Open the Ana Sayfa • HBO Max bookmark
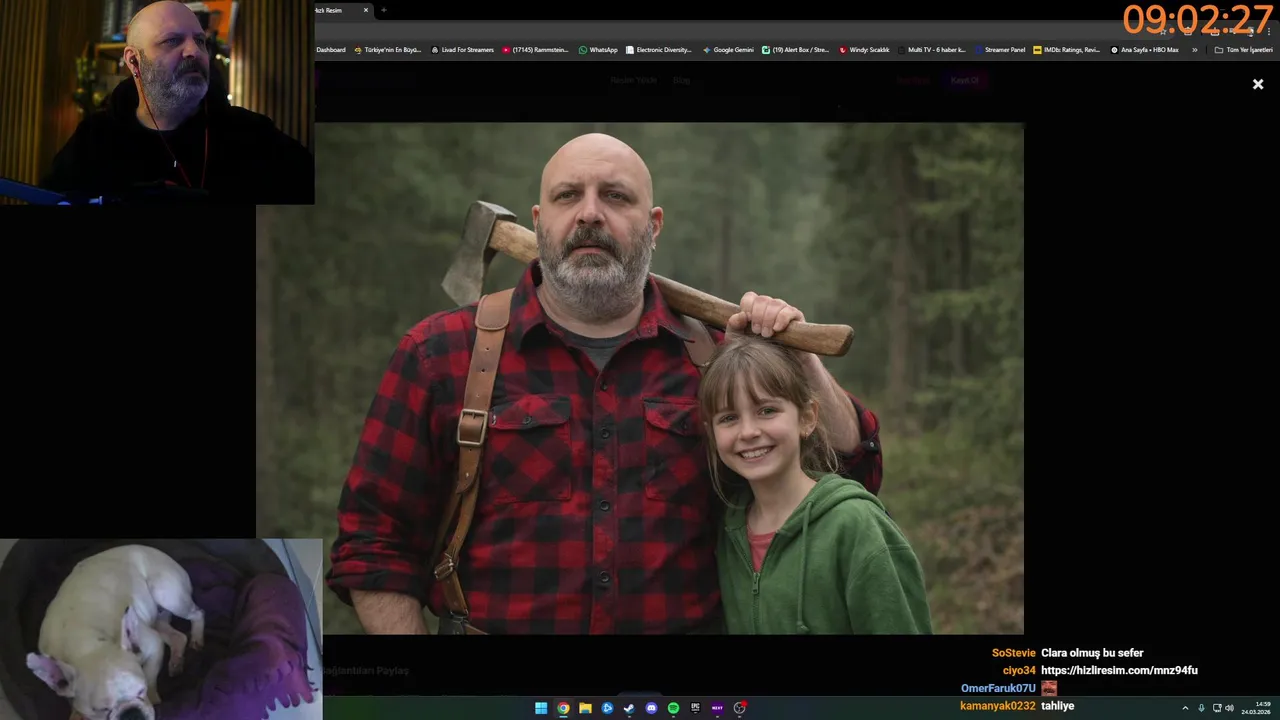This screenshot has width=1280, height=720. point(1145,50)
